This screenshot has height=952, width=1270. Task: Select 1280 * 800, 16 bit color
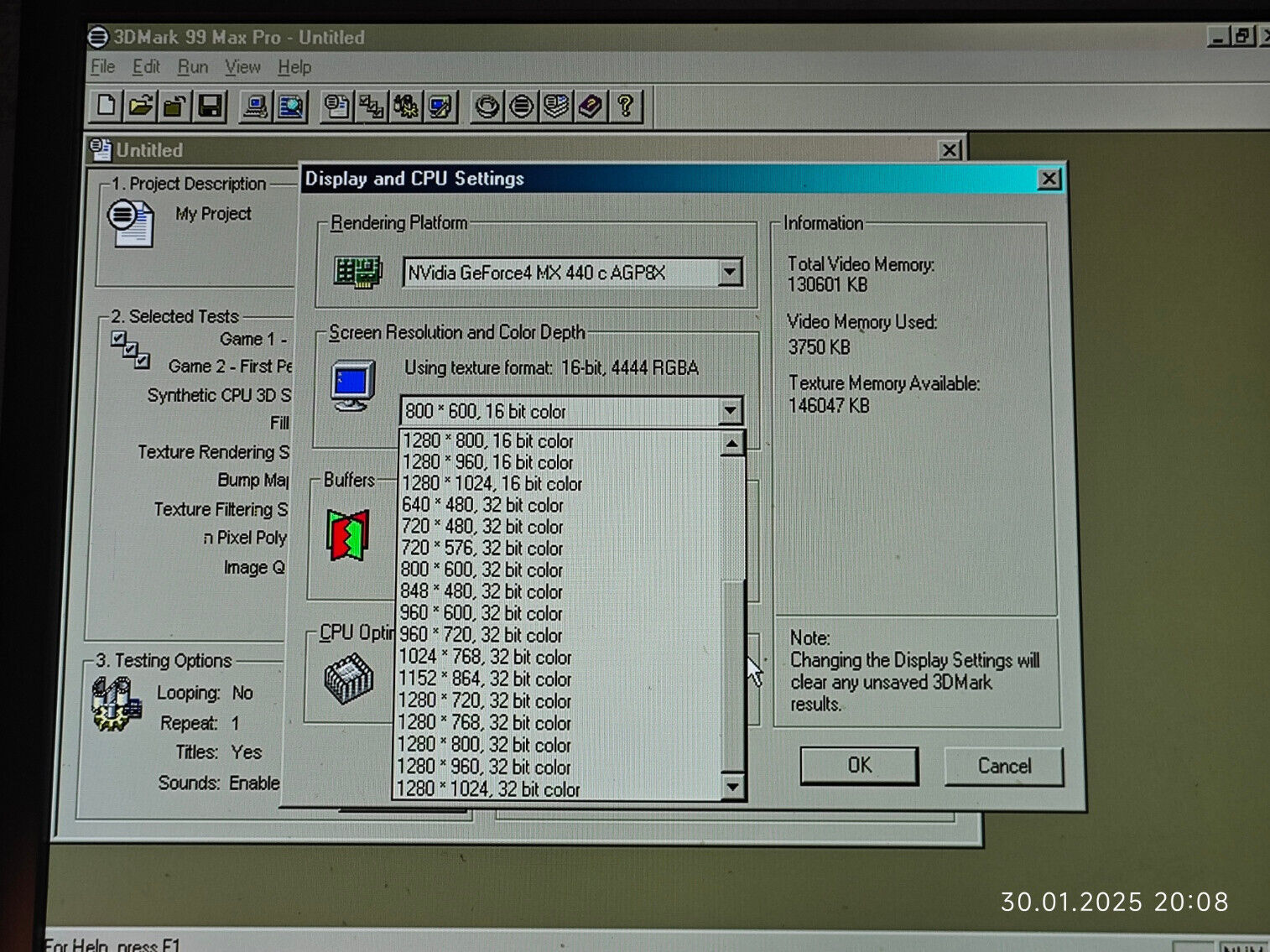tap(560, 440)
